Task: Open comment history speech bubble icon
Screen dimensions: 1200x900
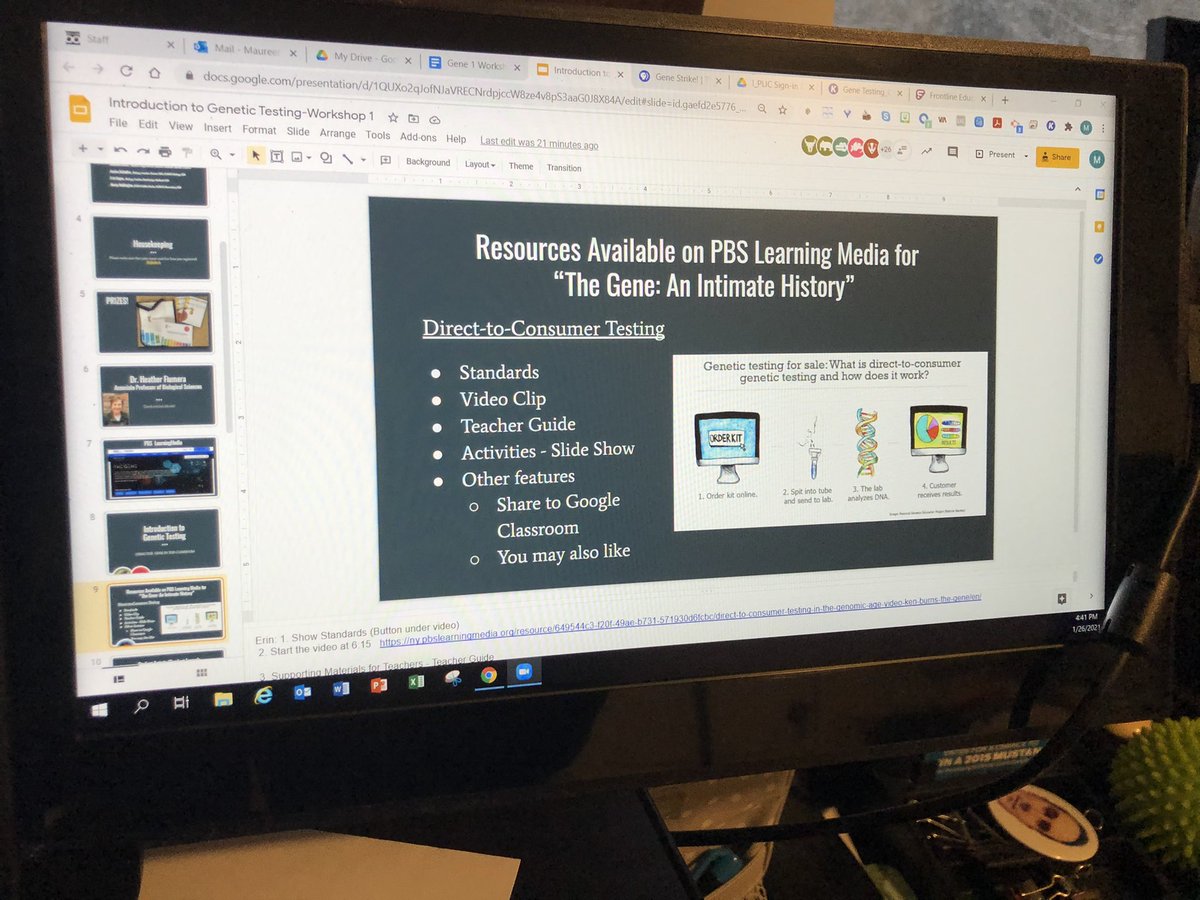Action: (x=953, y=152)
